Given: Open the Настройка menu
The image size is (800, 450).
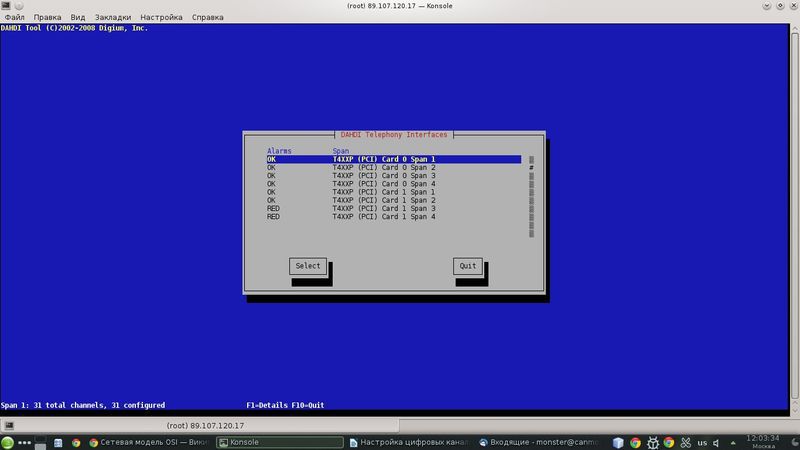Looking at the screenshot, I should pos(160,17).
